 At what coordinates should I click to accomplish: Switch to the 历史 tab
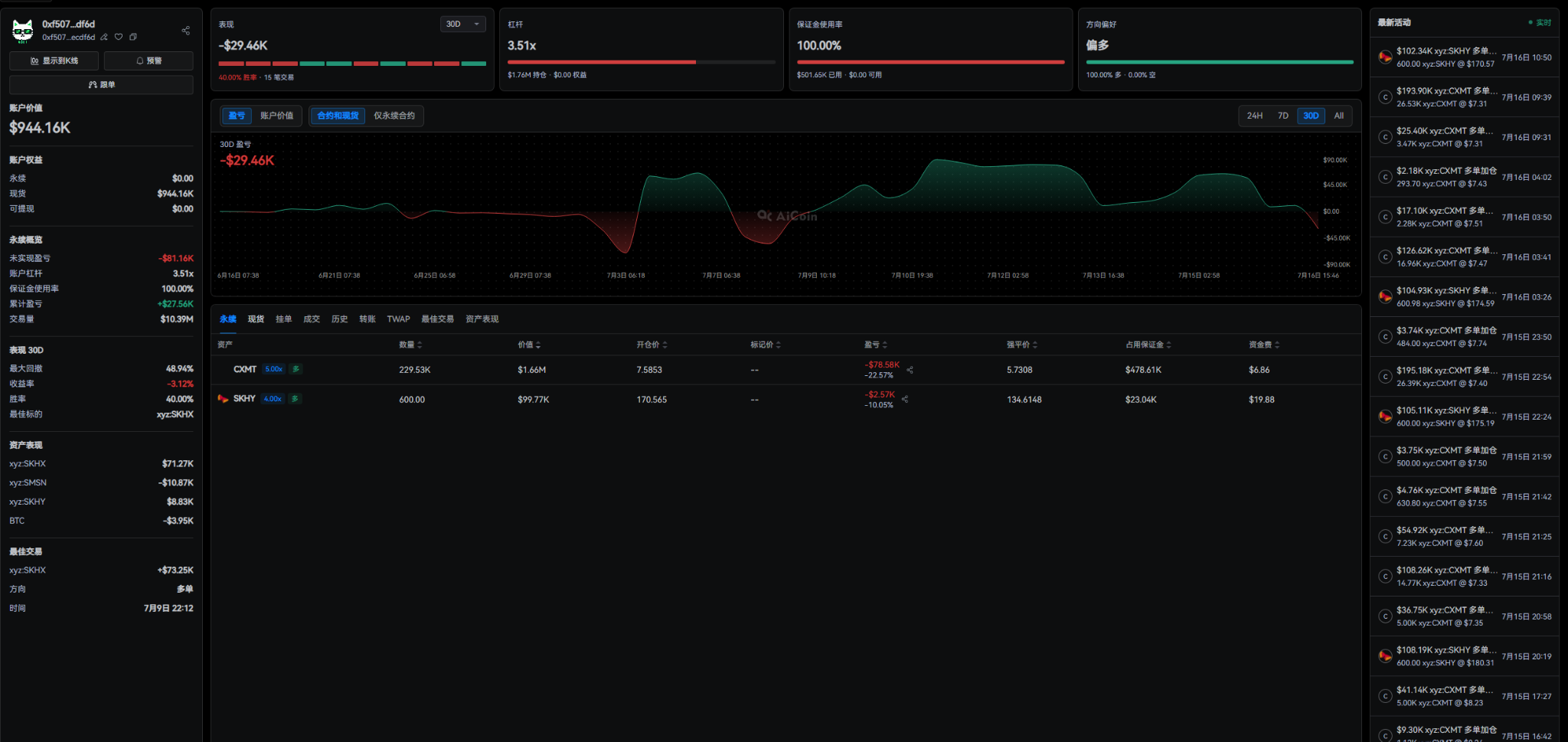click(x=340, y=319)
